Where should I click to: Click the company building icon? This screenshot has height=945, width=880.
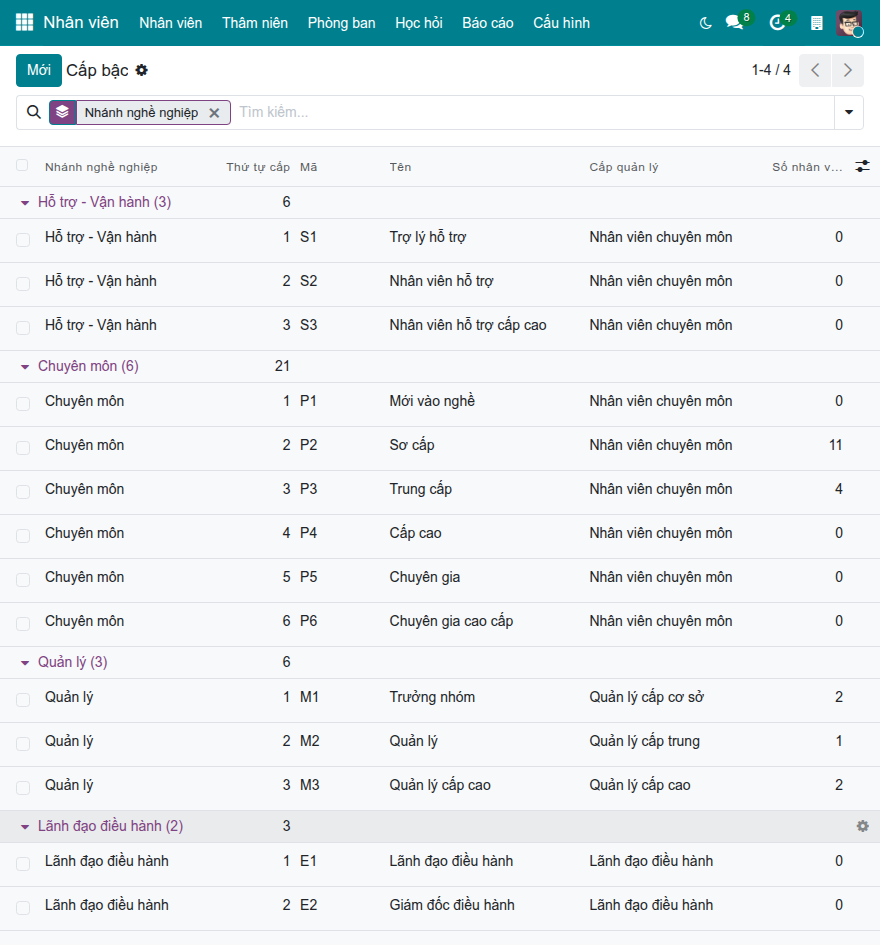click(817, 23)
